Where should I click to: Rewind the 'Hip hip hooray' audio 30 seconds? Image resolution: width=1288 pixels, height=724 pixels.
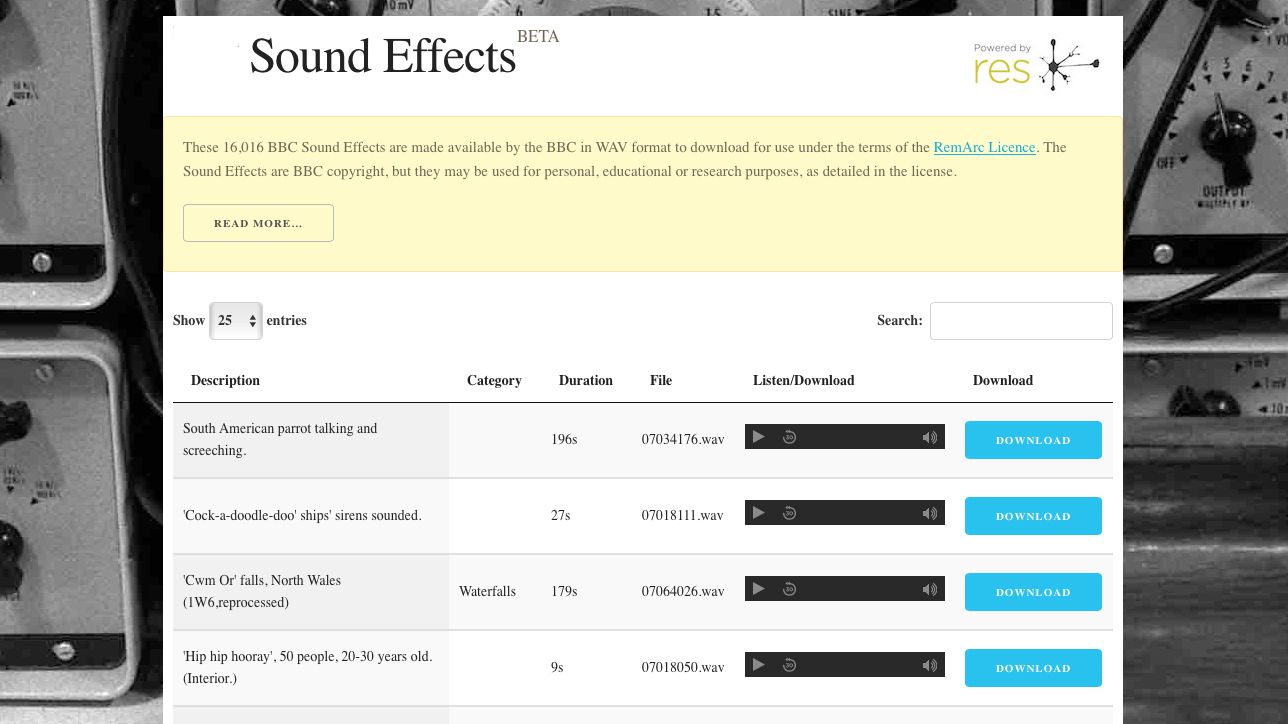click(789, 664)
